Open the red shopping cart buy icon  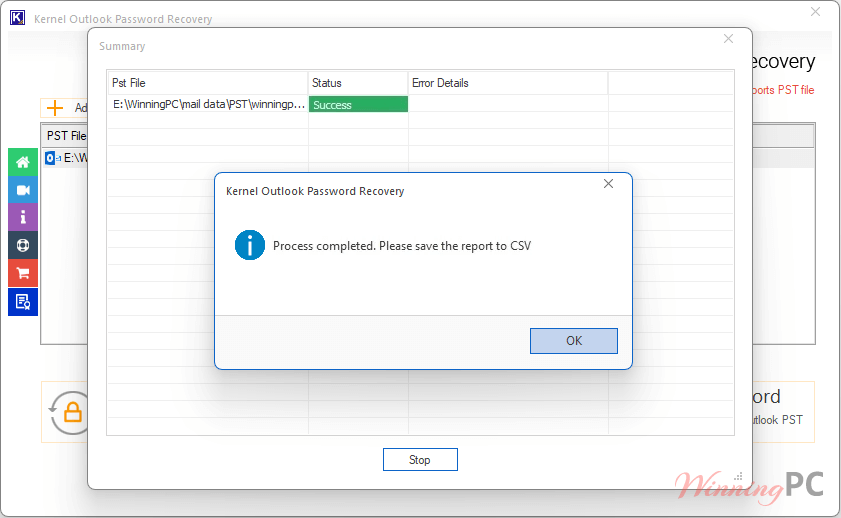pos(23,273)
